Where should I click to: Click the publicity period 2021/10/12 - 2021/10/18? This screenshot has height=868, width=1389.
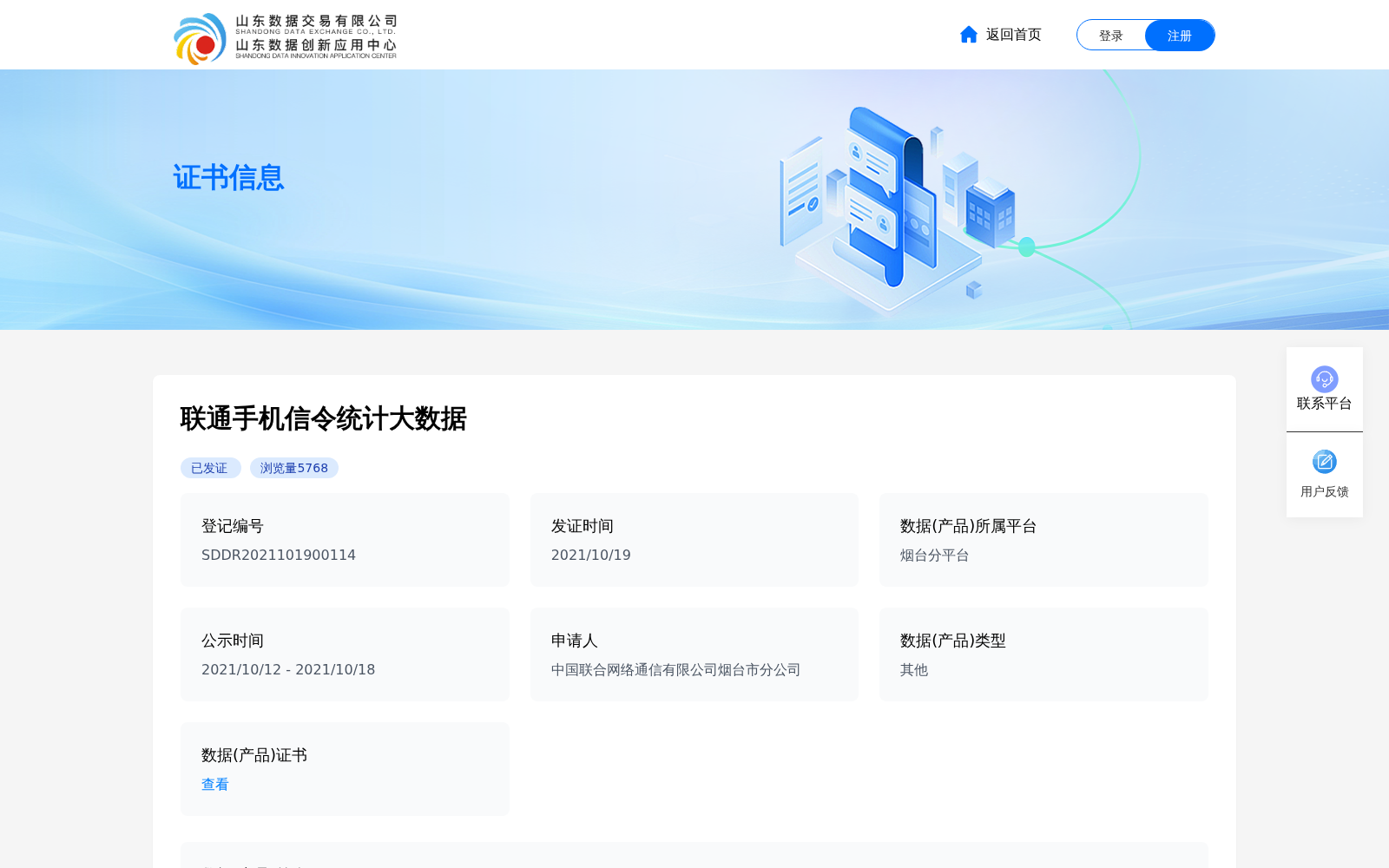[288, 670]
